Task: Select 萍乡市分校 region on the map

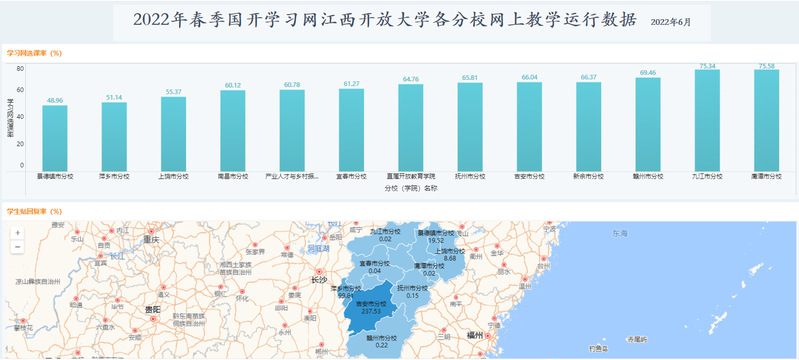Action: (345, 291)
